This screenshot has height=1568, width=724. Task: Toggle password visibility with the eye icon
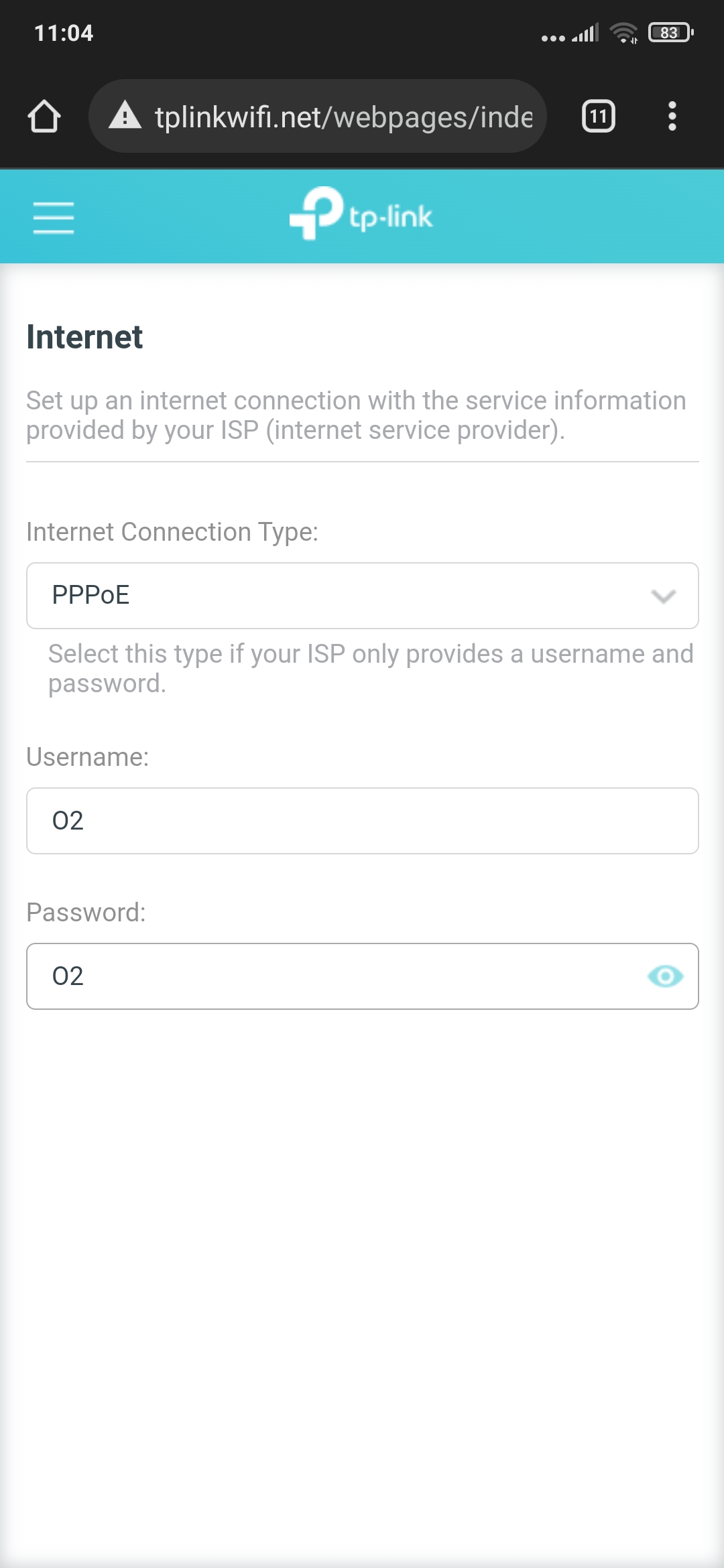click(x=665, y=976)
